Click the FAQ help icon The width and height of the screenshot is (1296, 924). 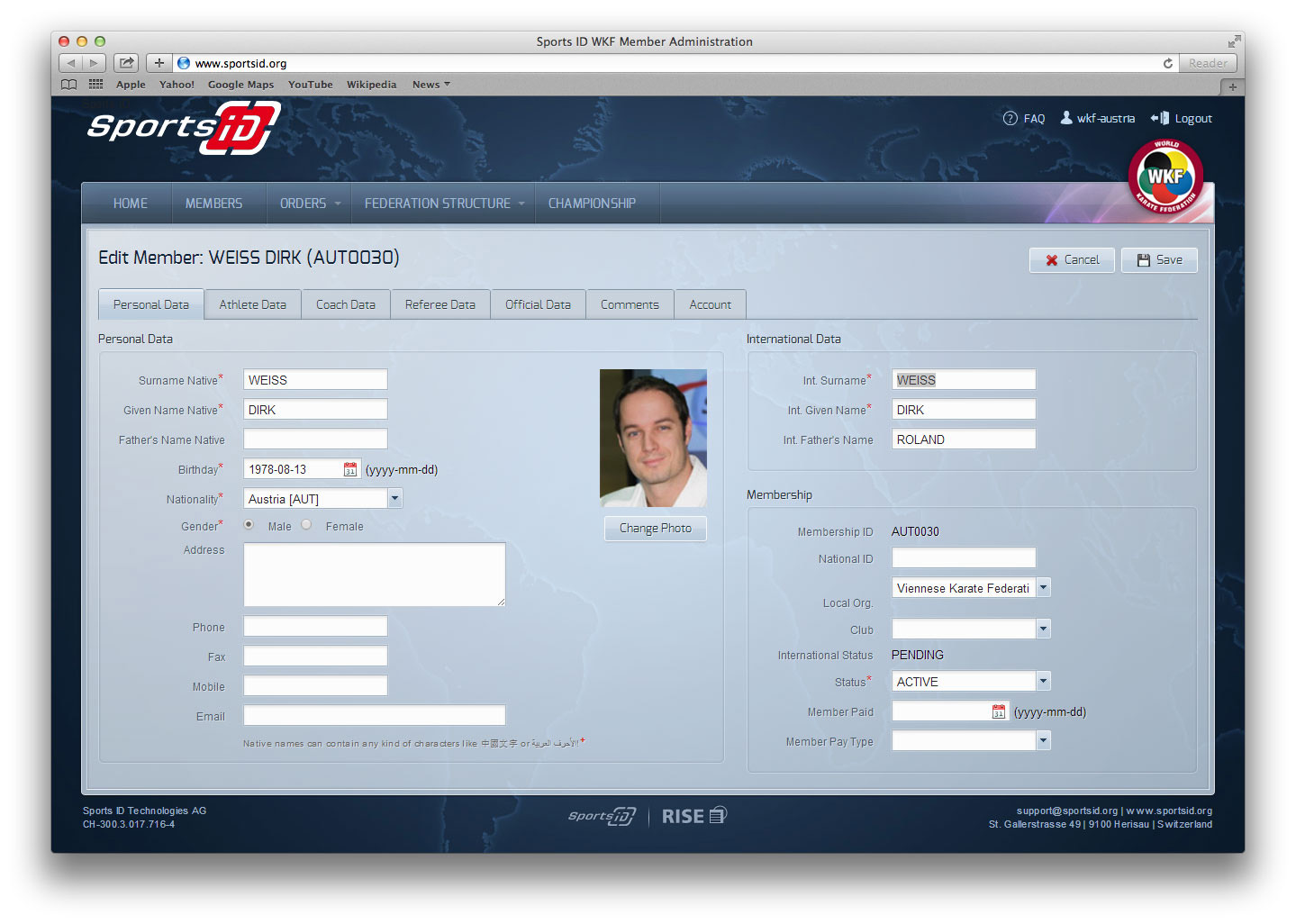(x=1010, y=119)
